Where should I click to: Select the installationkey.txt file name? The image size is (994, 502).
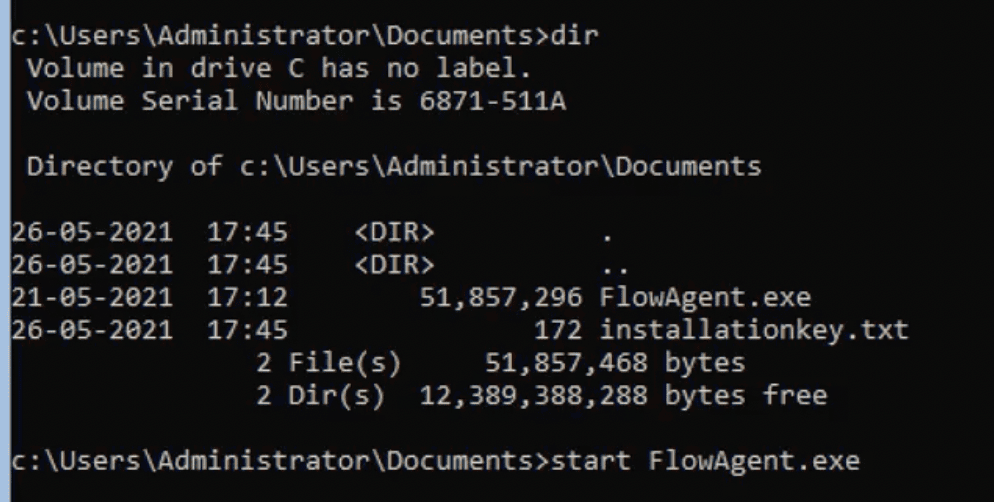(x=753, y=330)
